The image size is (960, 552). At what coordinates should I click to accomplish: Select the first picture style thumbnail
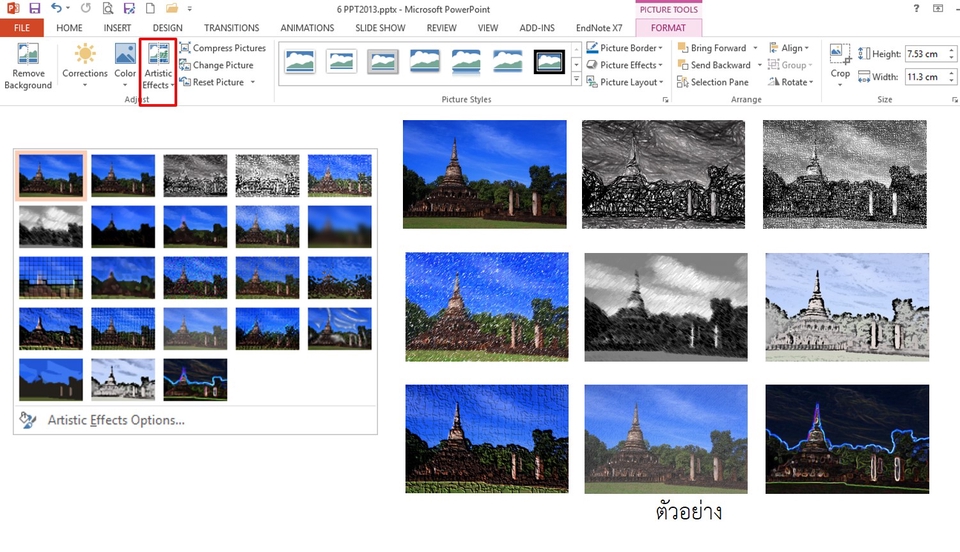pyautogui.click(x=300, y=61)
